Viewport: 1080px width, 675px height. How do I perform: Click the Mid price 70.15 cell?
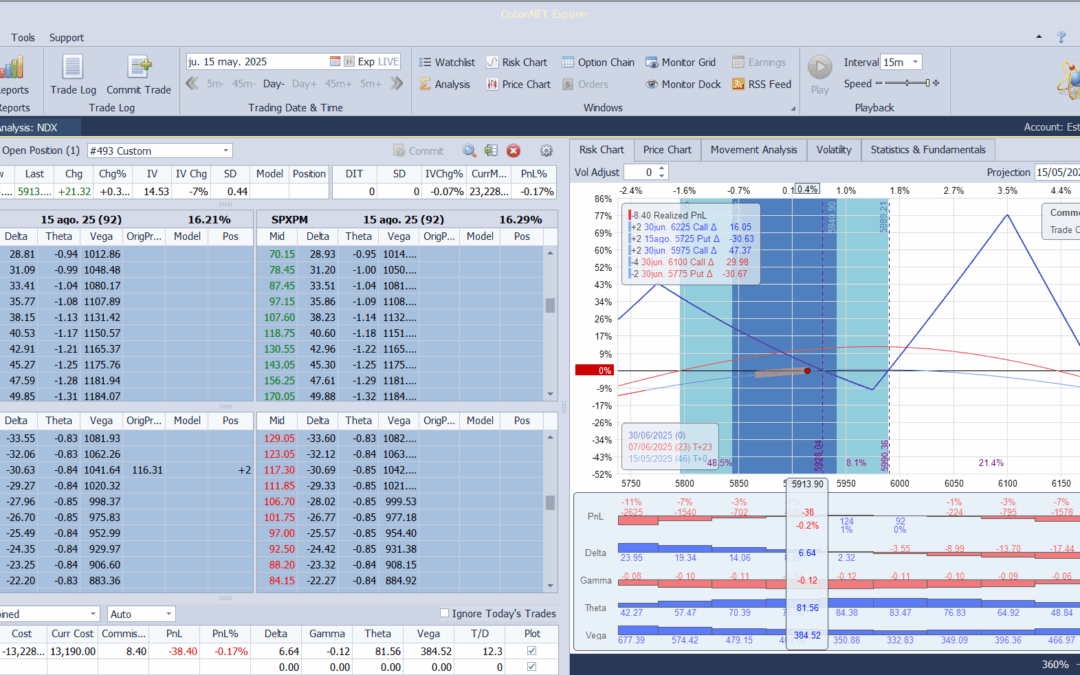pyautogui.click(x=277, y=254)
